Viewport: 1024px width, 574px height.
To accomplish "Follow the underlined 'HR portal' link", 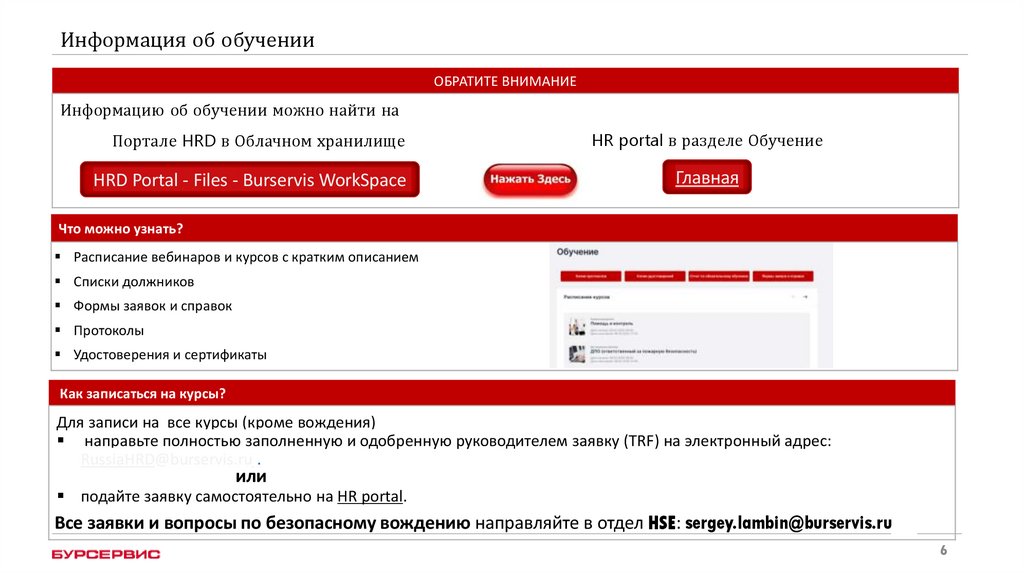I will (370, 496).
